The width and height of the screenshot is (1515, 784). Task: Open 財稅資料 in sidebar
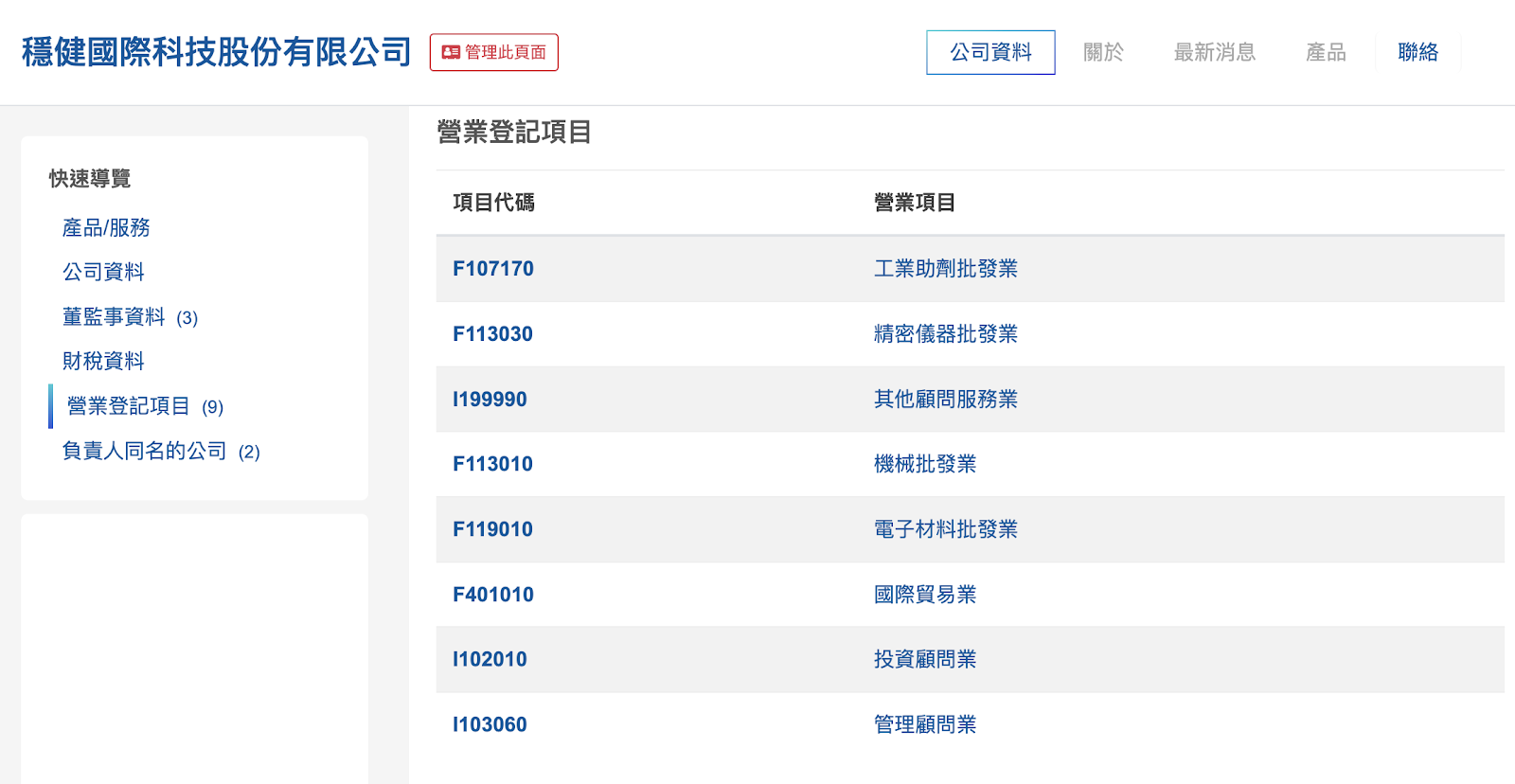coord(103,361)
